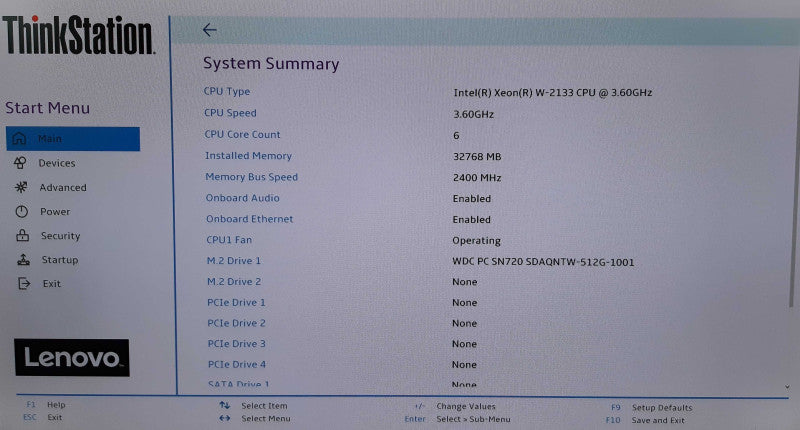Select the PCIe Drive 3 label
The image size is (800, 430).
pyautogui.click(x=237, y=344)
